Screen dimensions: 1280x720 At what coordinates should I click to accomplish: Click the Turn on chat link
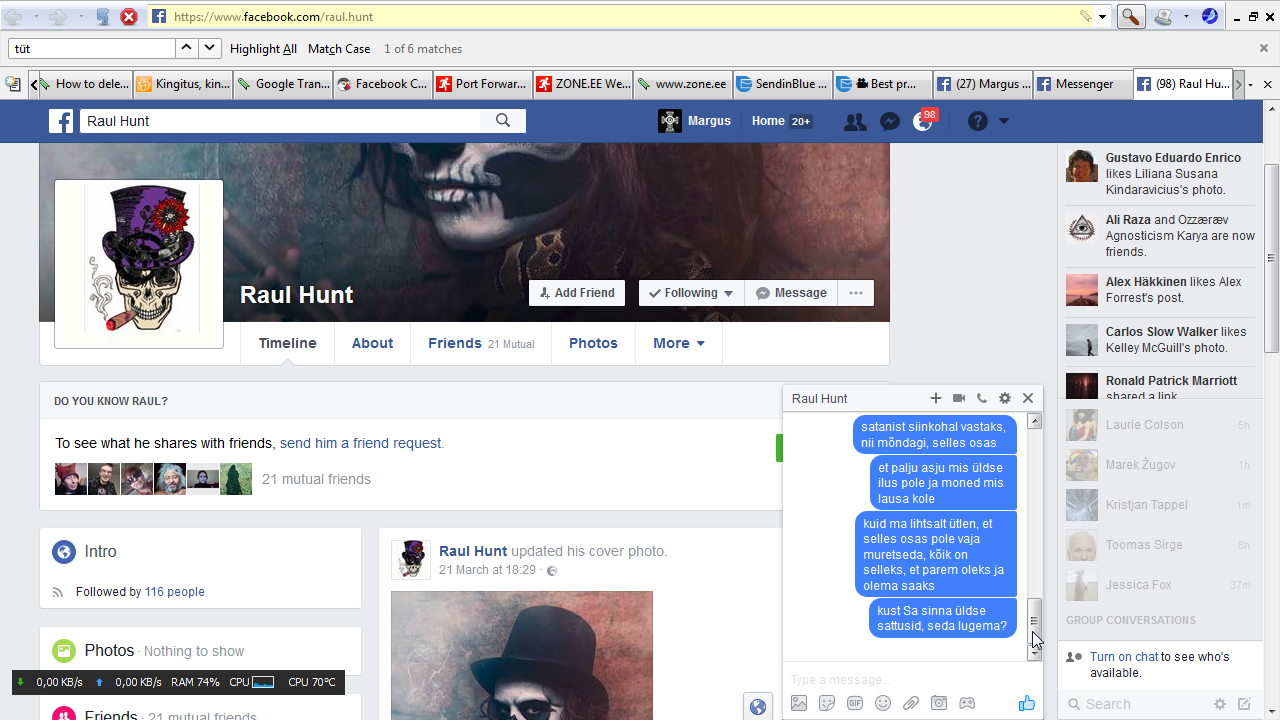(1124, 657)
